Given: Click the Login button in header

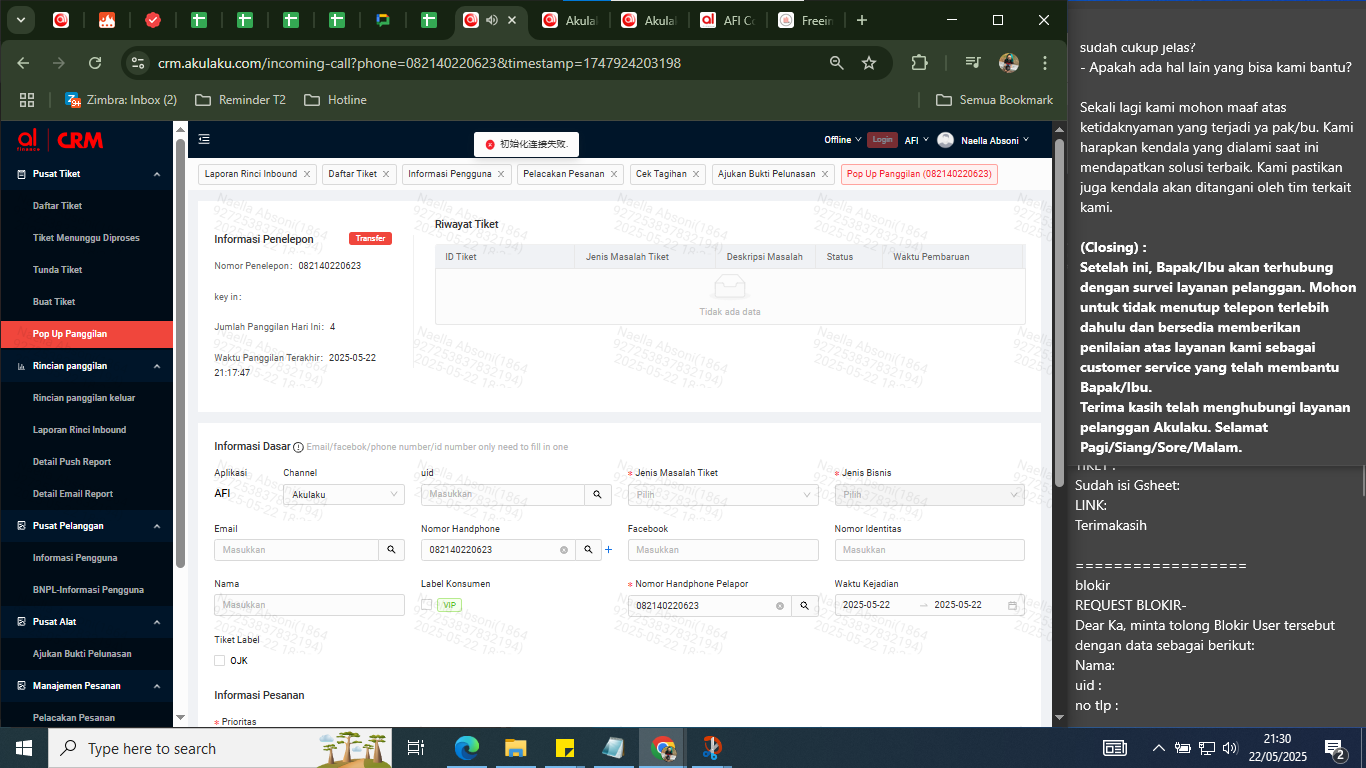Looking at the screenshot, I should (882, 140).
